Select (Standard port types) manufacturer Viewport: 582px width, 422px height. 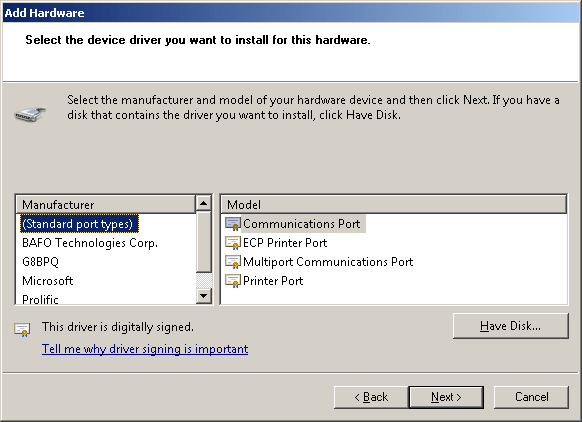pyautogui.click(x=78, y=224)
